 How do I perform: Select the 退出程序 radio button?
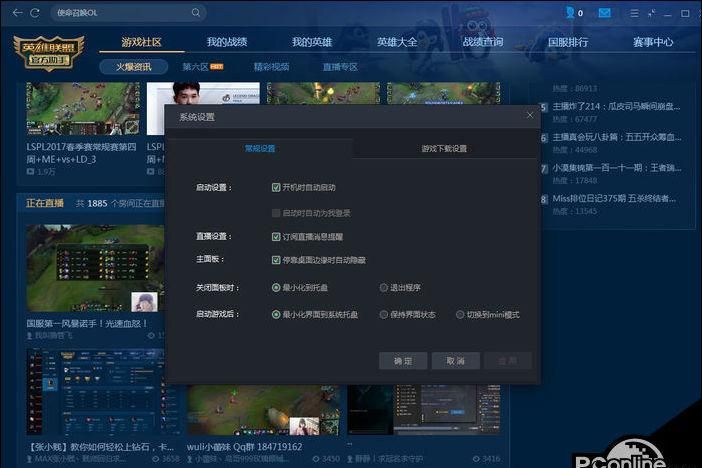pos(384,288)
